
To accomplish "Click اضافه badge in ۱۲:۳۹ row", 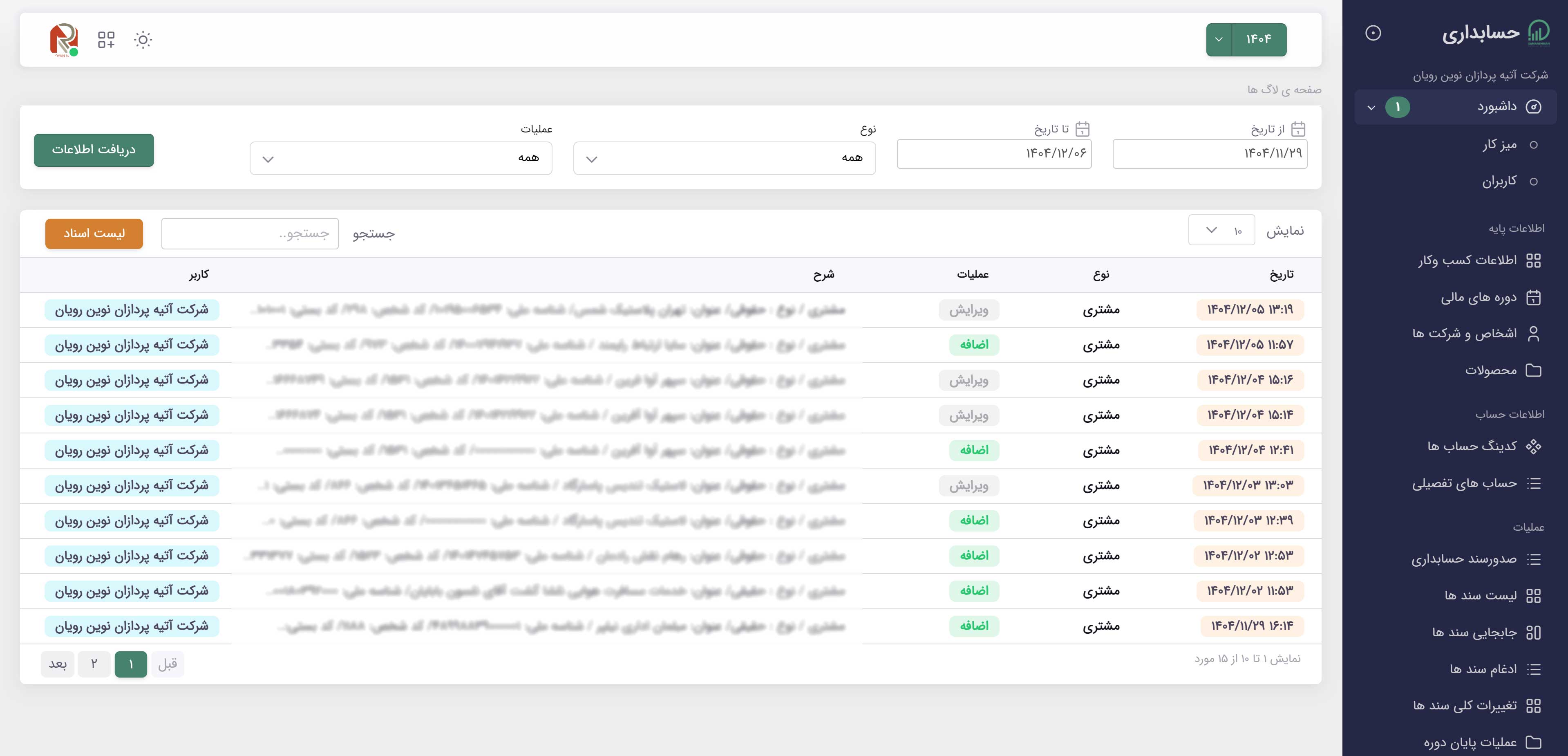I will point(974,521).
